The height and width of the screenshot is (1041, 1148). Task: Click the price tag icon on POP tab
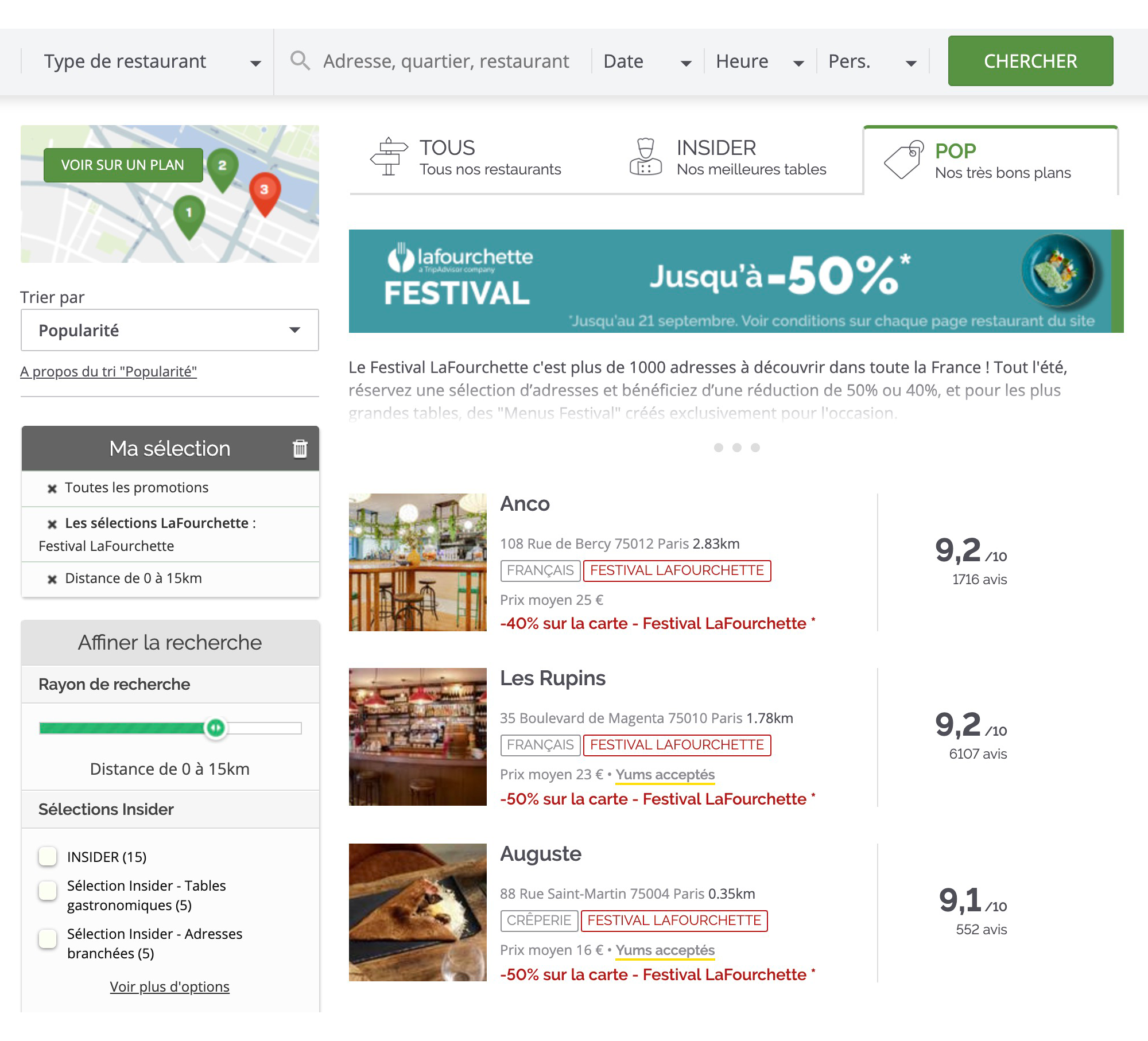point(904,160)
